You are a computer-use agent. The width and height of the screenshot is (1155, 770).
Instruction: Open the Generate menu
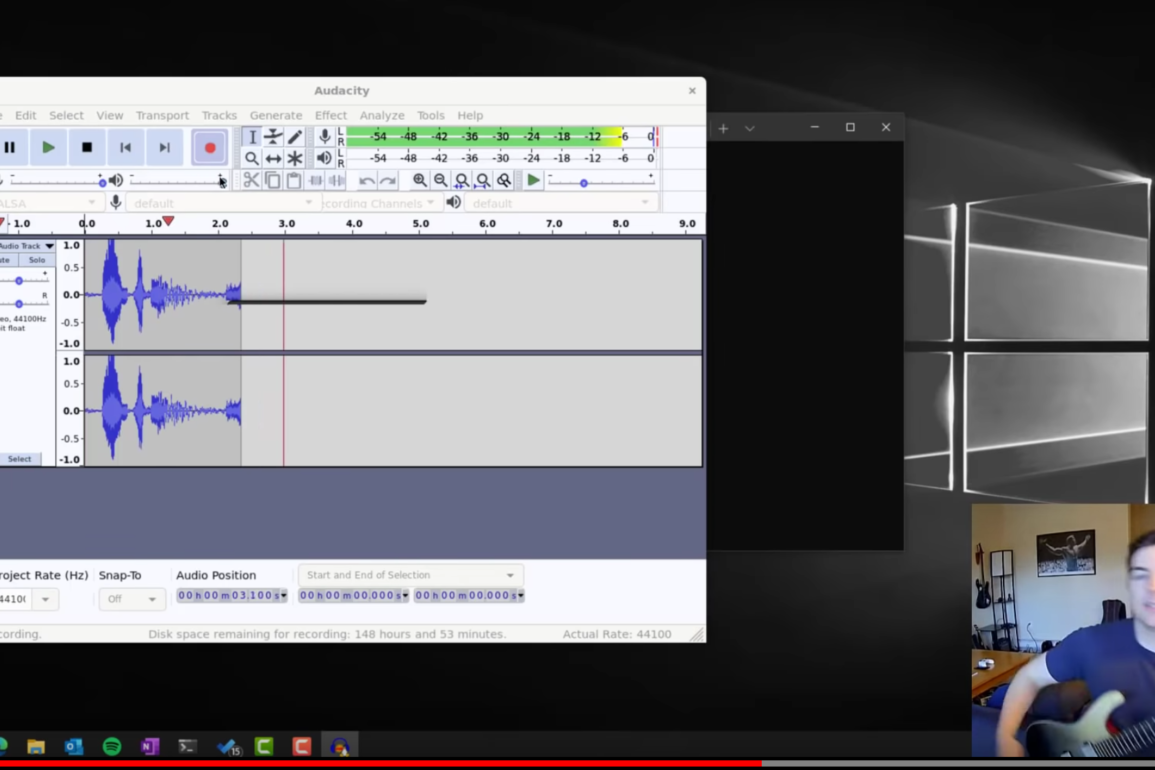coord(276,116)
